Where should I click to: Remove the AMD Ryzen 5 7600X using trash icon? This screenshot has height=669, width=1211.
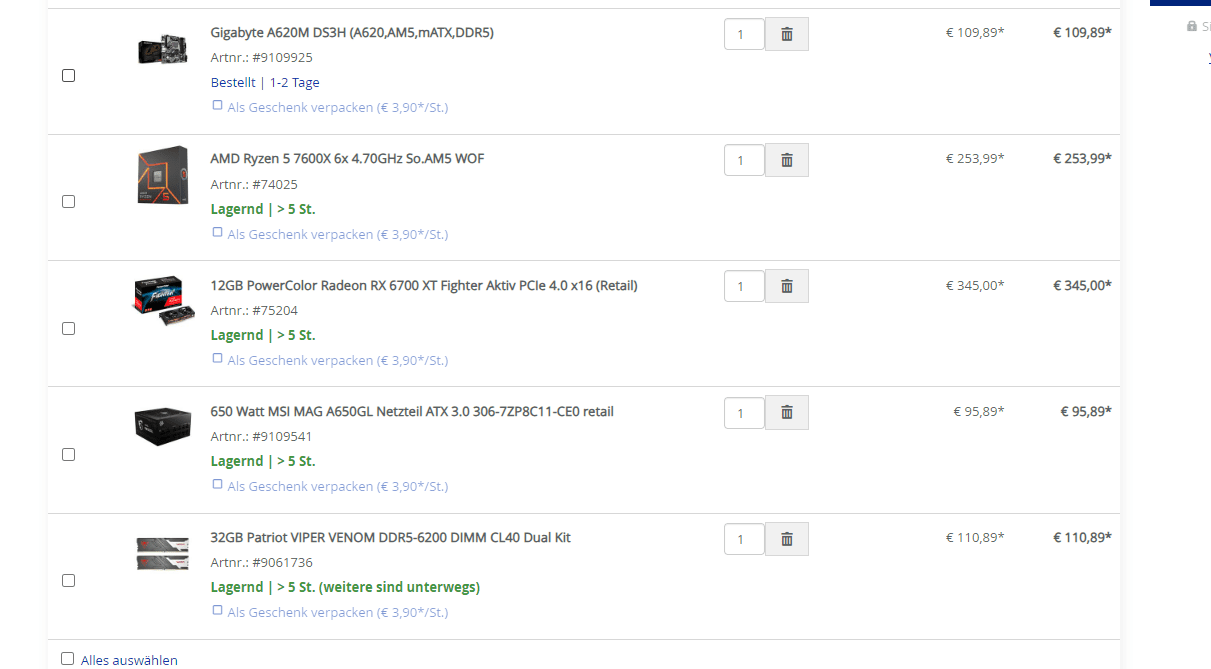(787, 160)
